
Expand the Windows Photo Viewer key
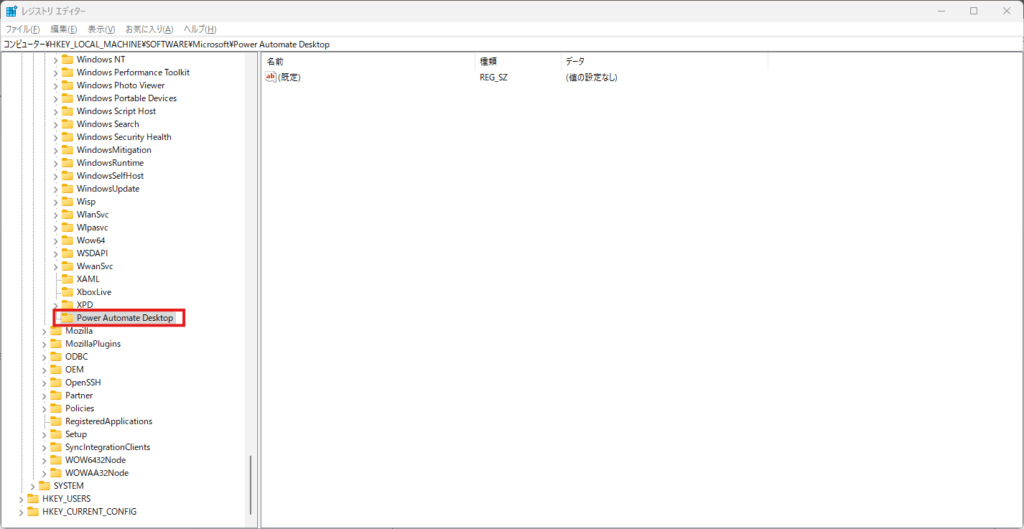(56, 86)
